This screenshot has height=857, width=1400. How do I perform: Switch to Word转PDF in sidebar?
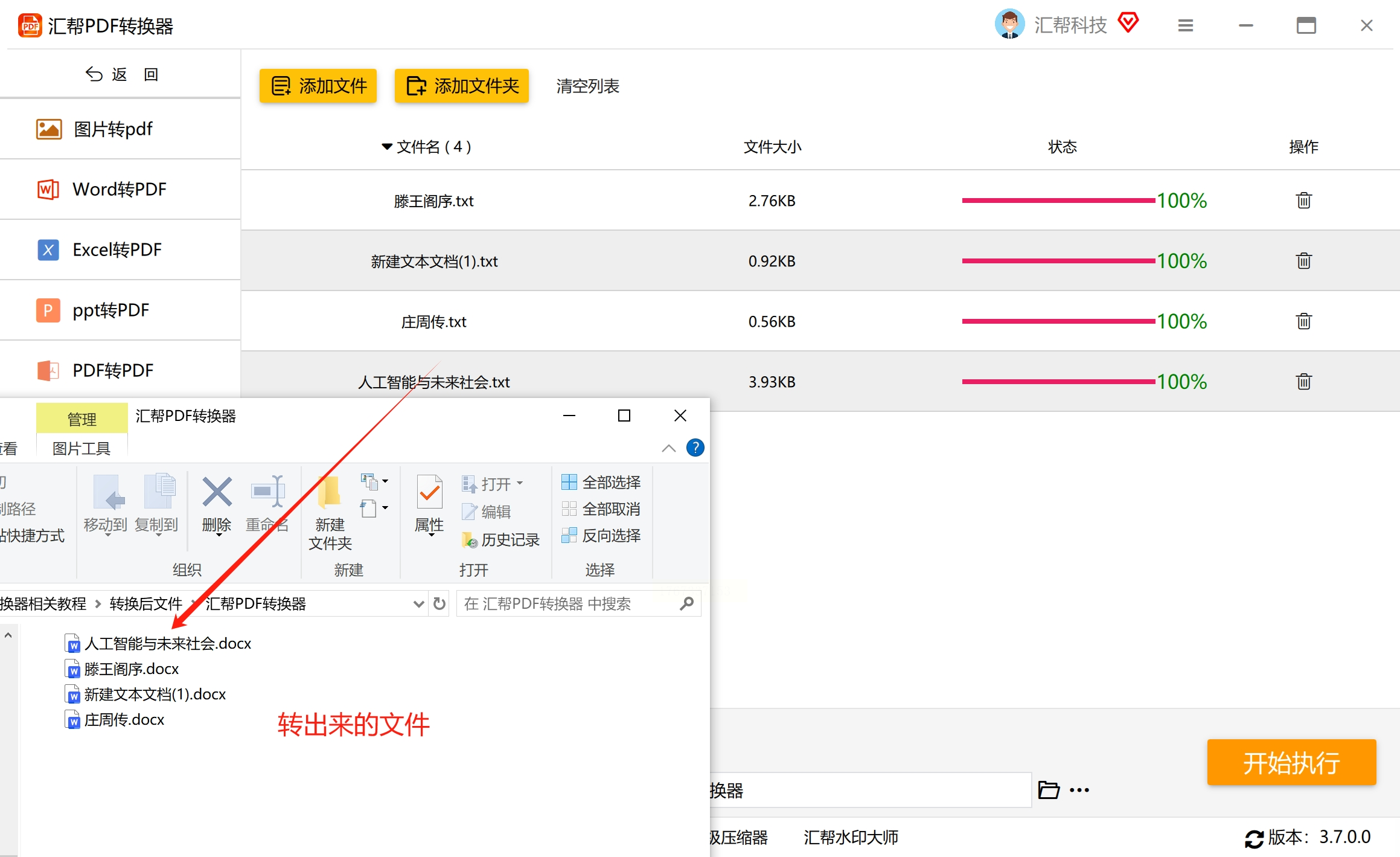click(x=120, y=189)
